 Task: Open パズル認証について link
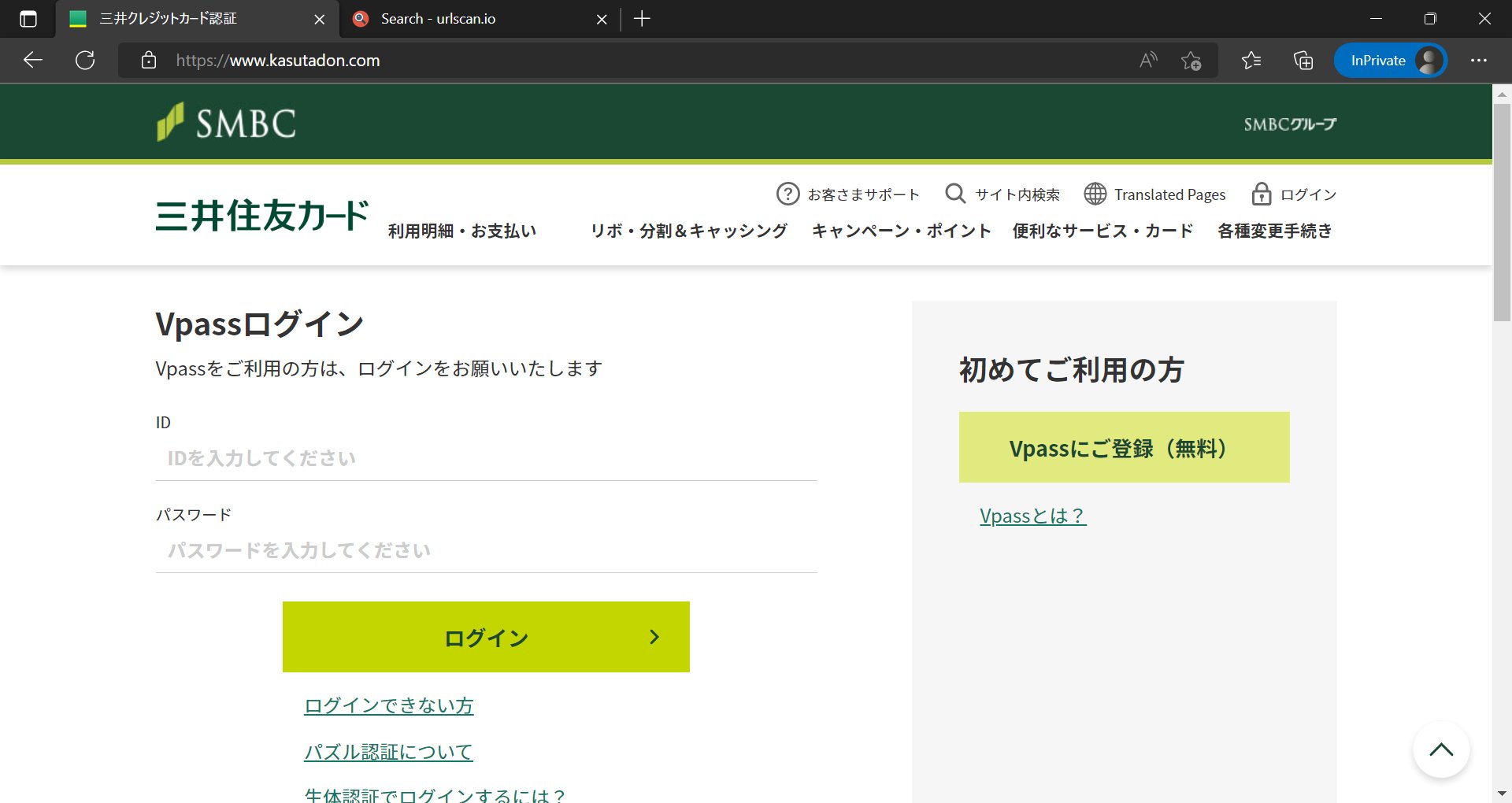coord(388,752)
